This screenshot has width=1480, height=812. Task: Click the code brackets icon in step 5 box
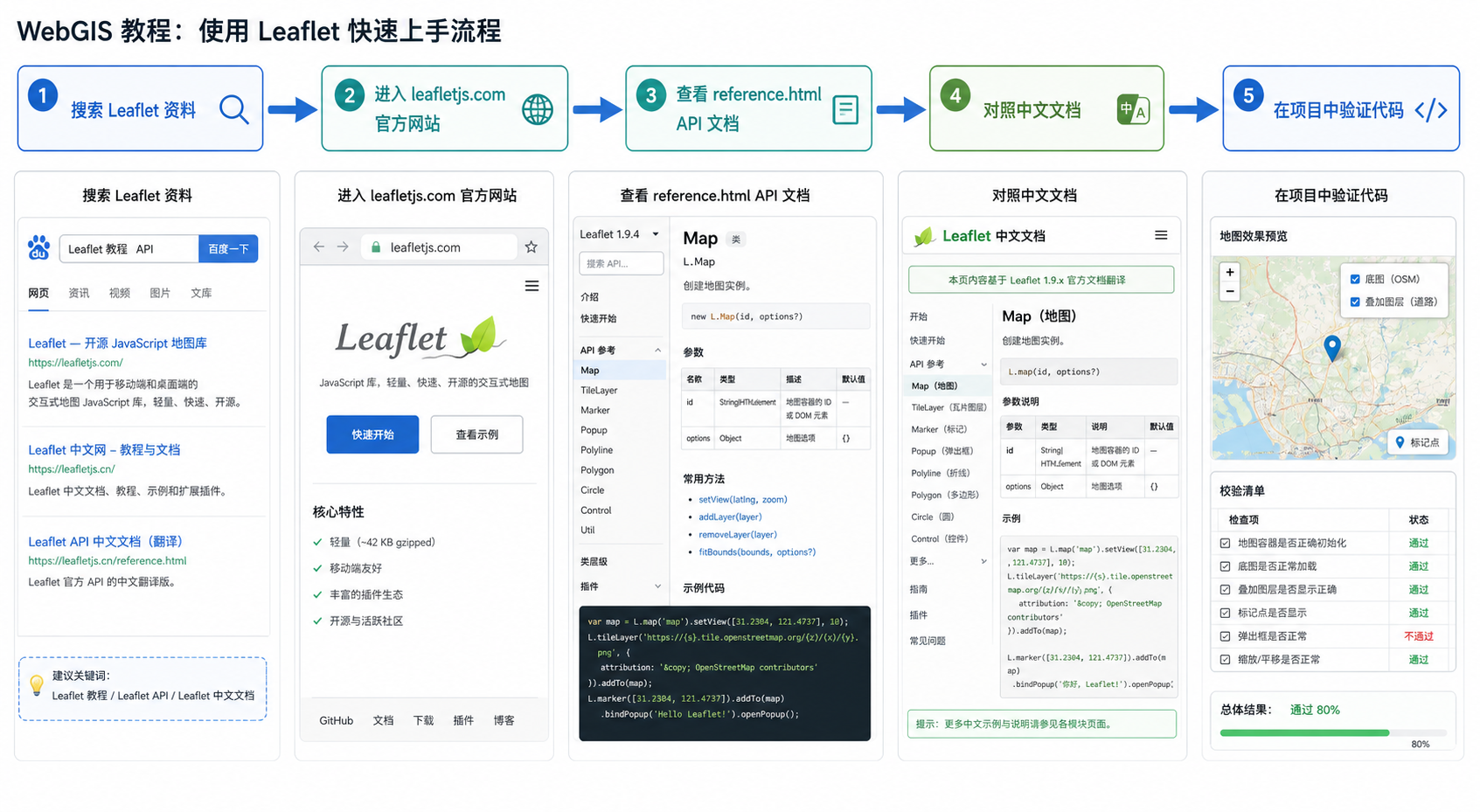[1431, 110]
